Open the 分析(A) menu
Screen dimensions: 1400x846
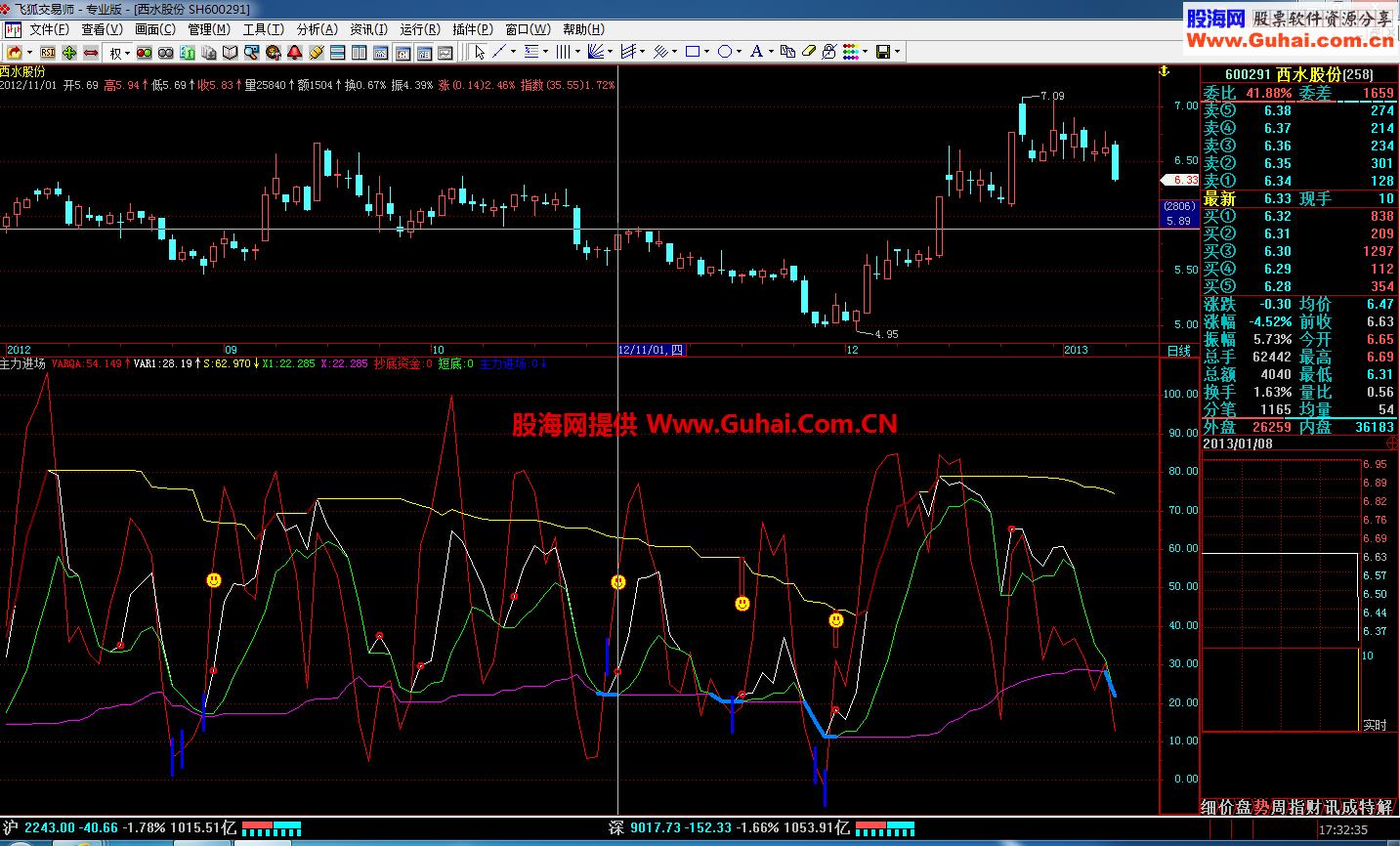pos(316,29)
